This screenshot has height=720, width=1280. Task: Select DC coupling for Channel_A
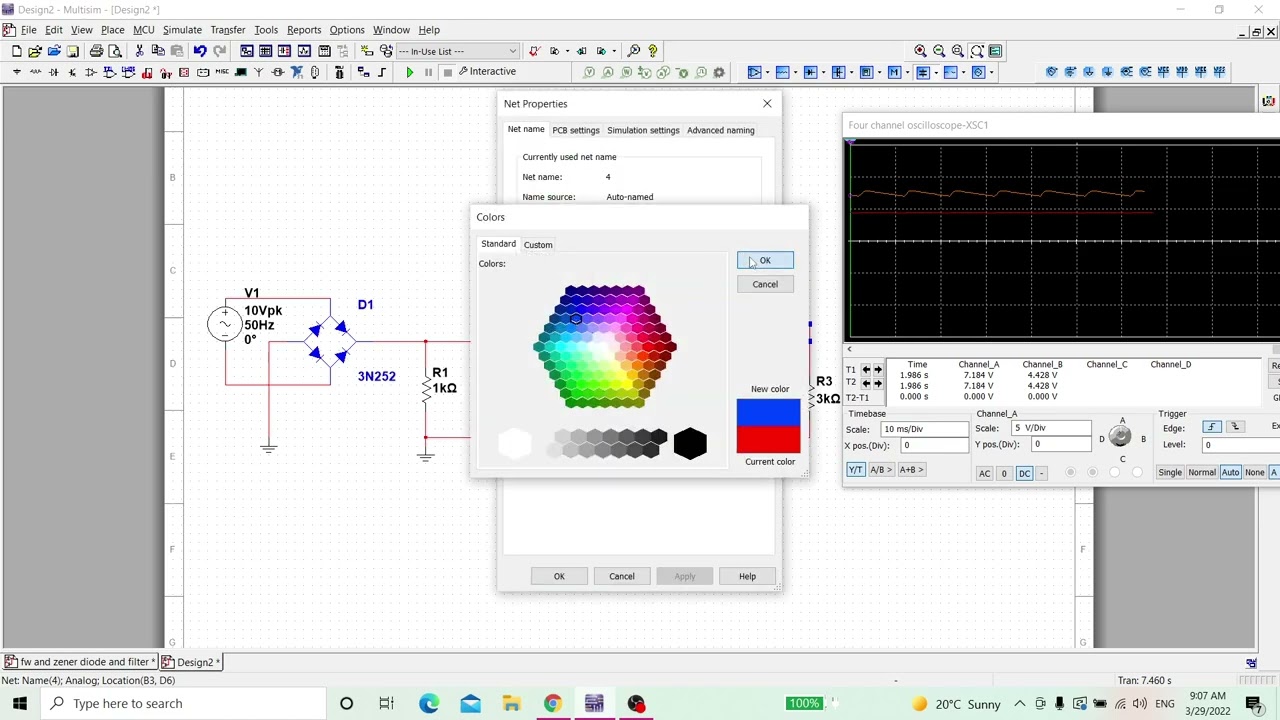click(1024, 473)
